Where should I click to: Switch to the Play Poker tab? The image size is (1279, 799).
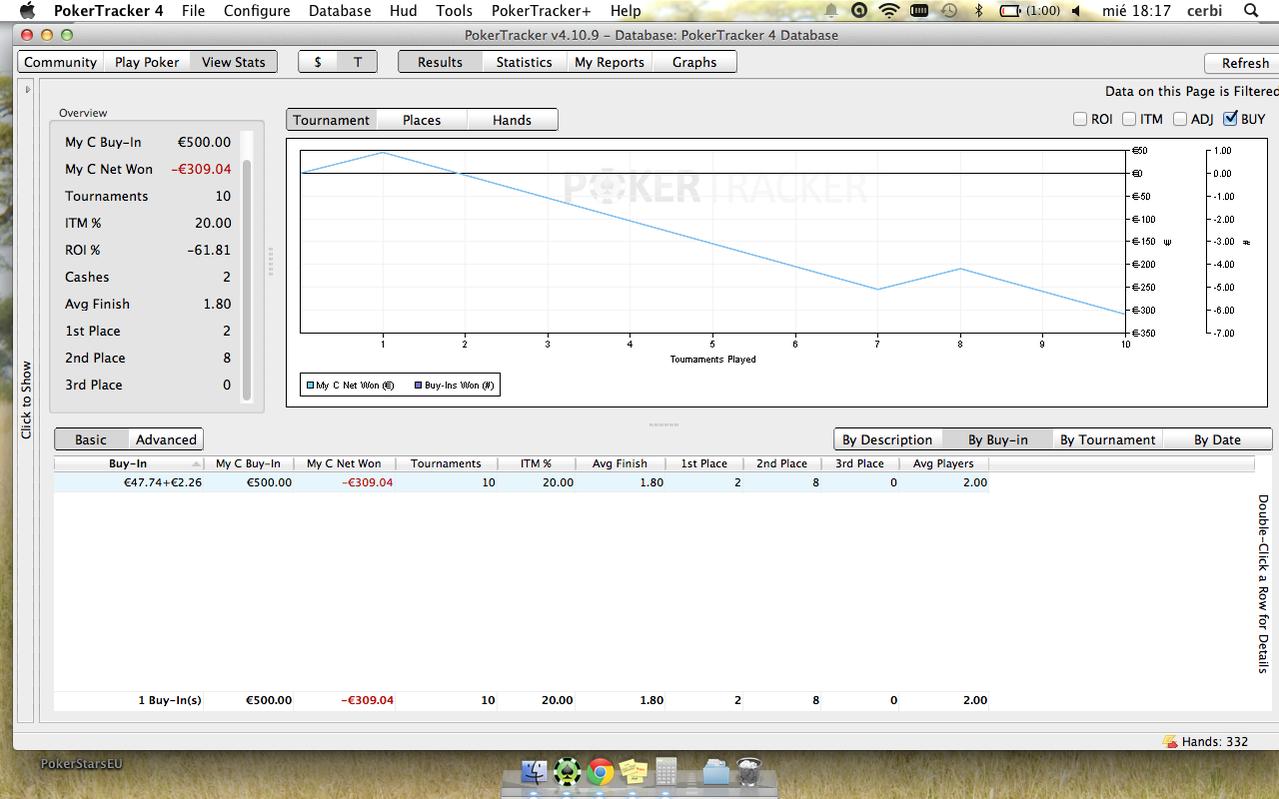[x=147, y=62]
